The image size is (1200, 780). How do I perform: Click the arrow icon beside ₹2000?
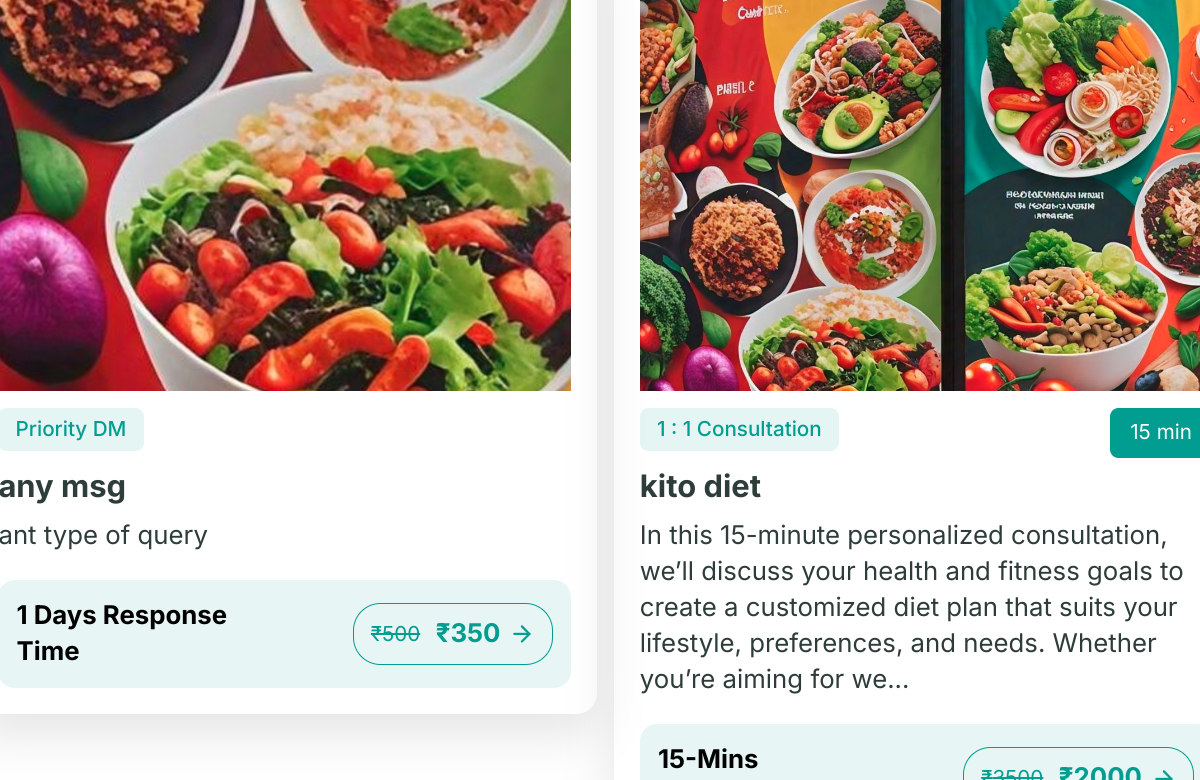(1163, 775)
